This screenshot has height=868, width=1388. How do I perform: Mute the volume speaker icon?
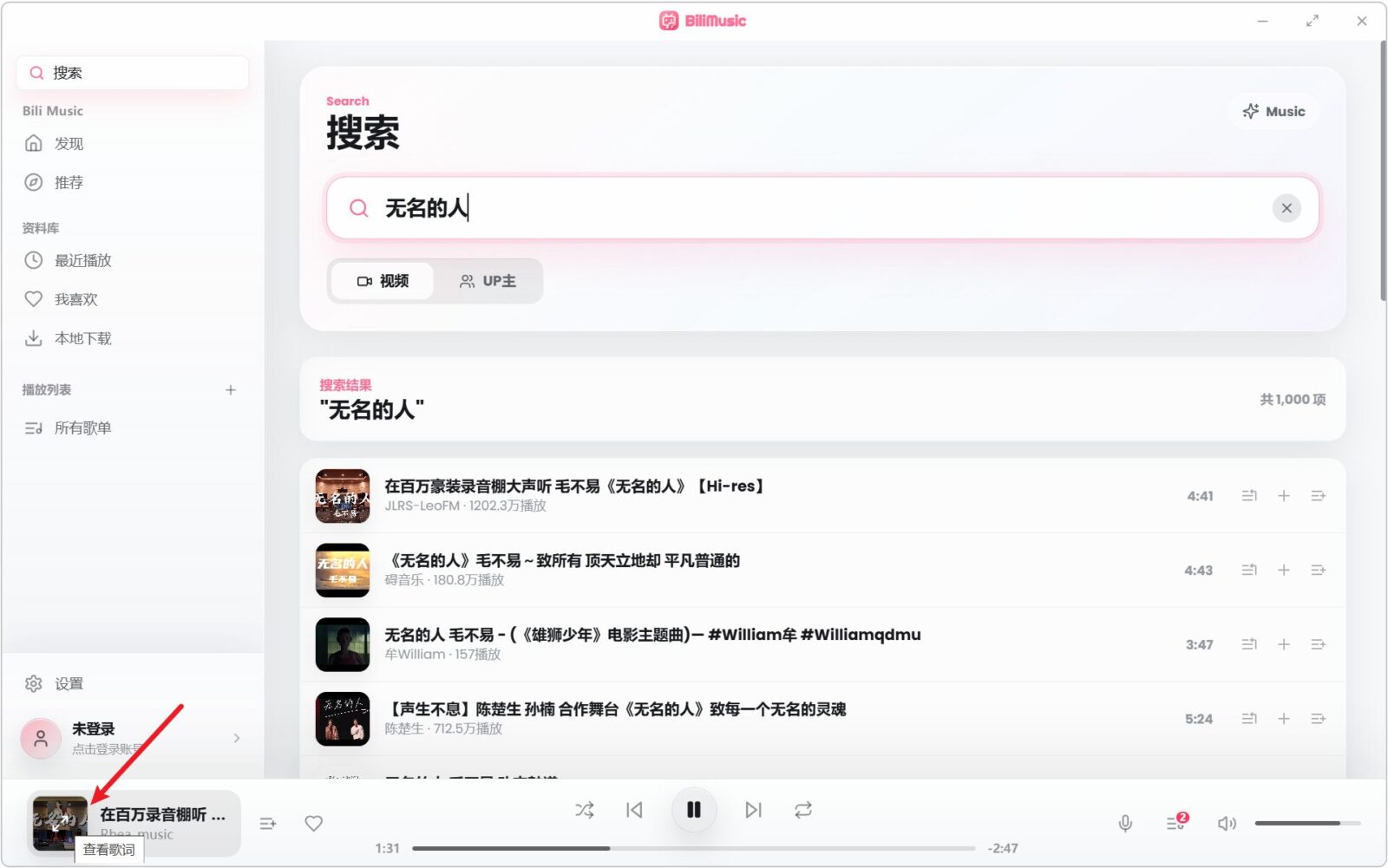[1227, 824]
